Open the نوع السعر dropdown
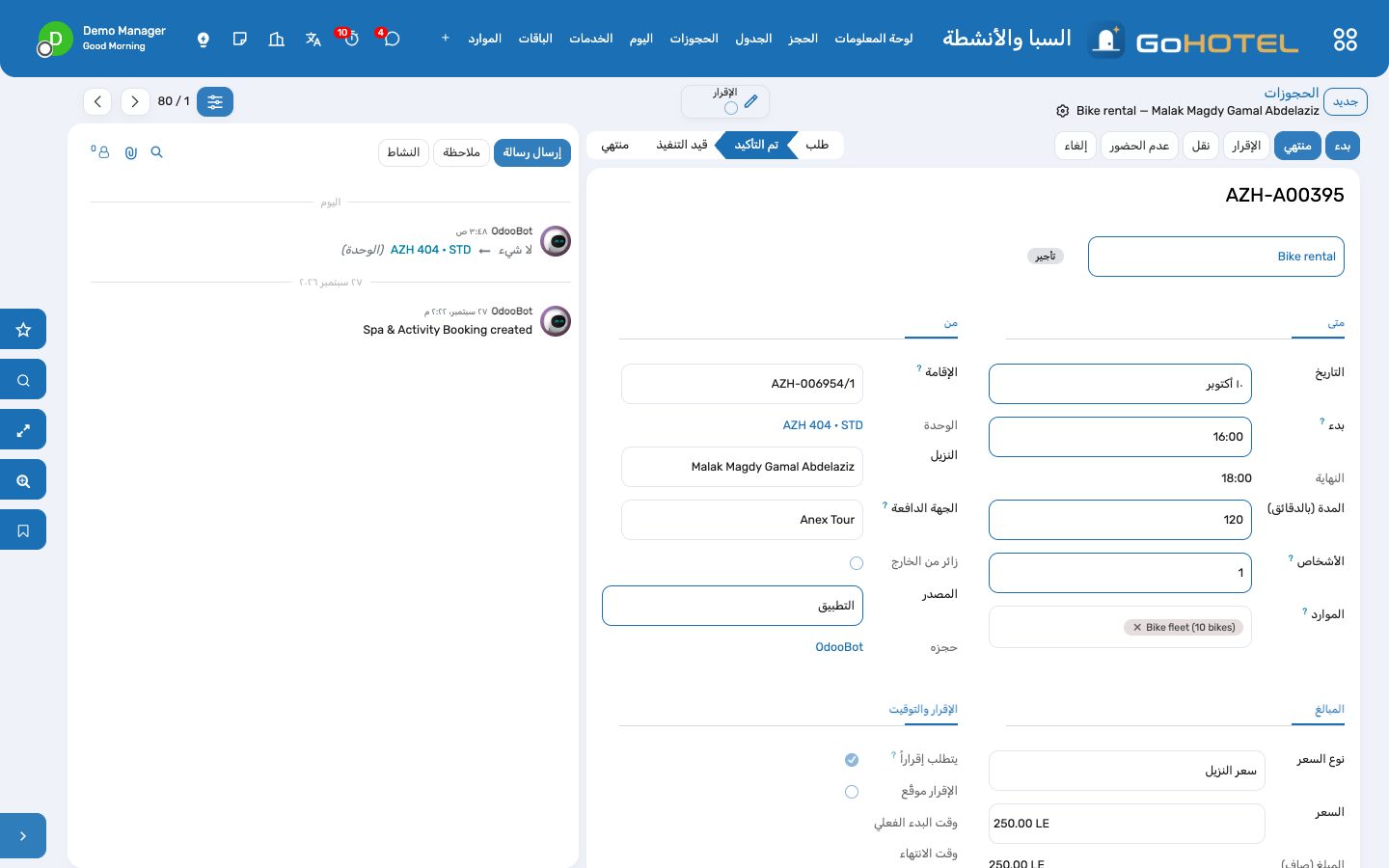Image resolution: width=1389 pixels, height=868 pixels. (x=1127, y=771)
